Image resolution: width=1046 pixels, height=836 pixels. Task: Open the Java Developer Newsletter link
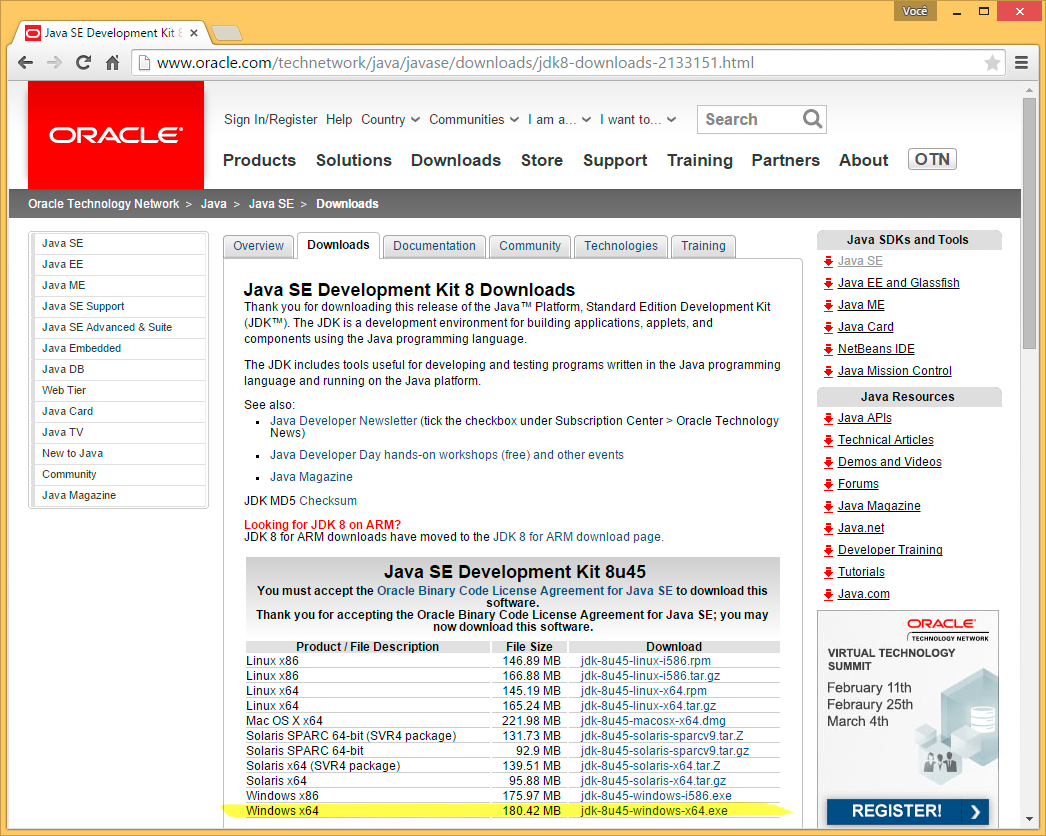click(344, 421)
